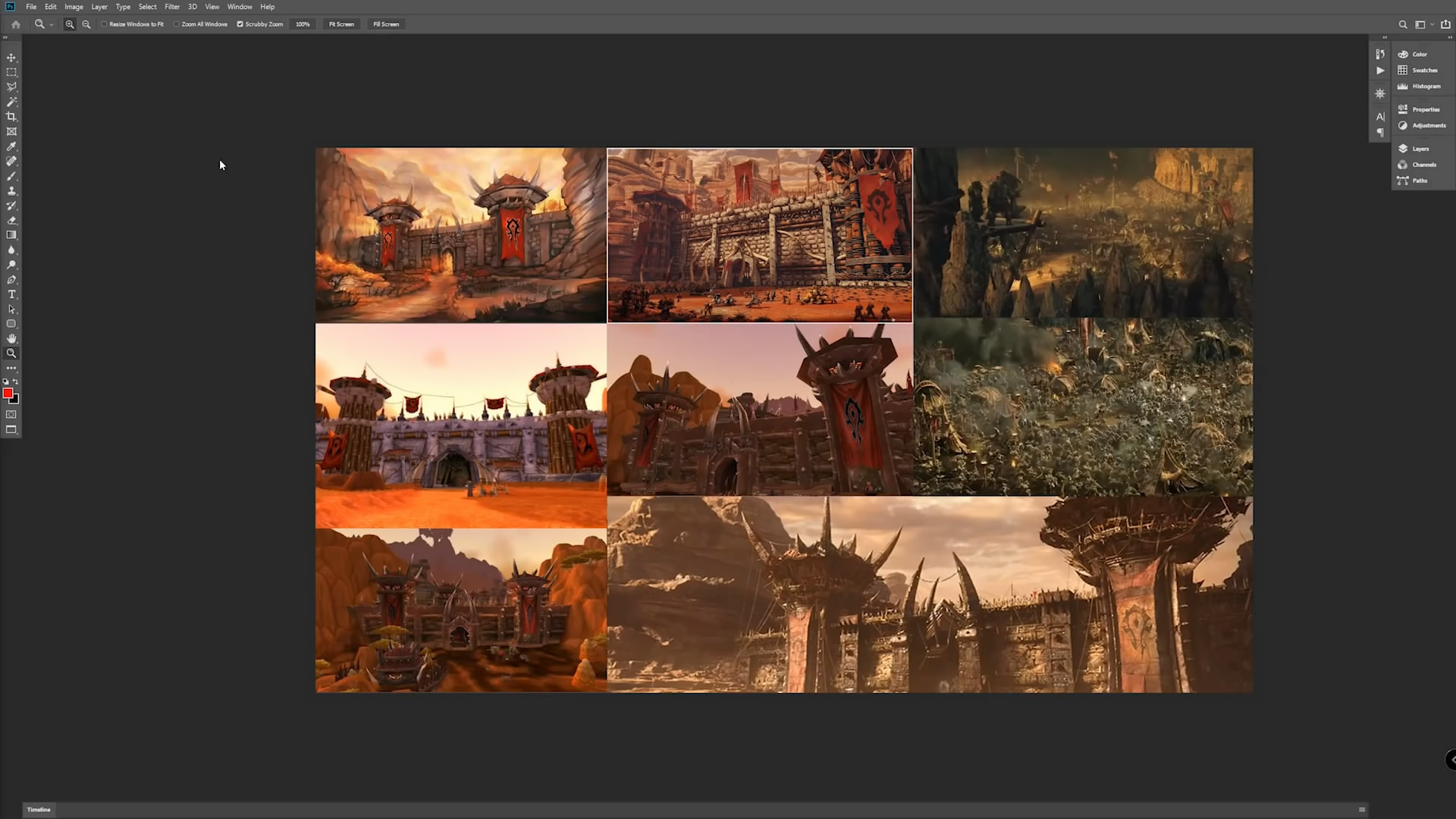1456x819 pixels.
Task: Select the Dodge tool
Action: (x=11, y=265)
